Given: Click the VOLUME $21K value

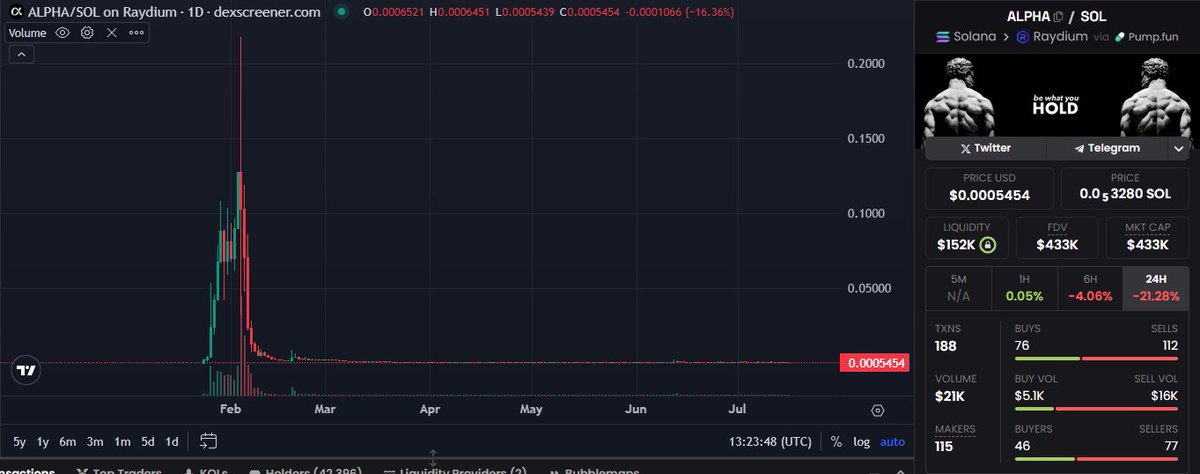Looking at the screenshot, I should [x=949, y=397].
